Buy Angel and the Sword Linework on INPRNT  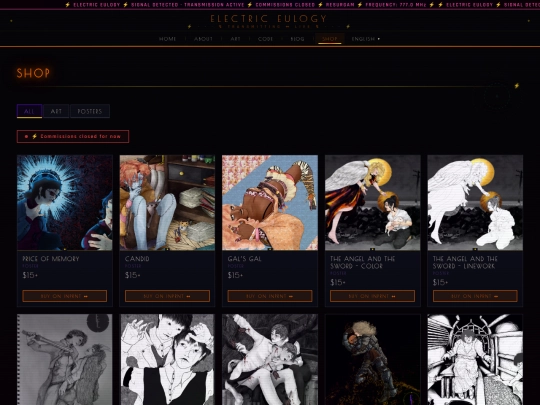click(x=475, y=296)
